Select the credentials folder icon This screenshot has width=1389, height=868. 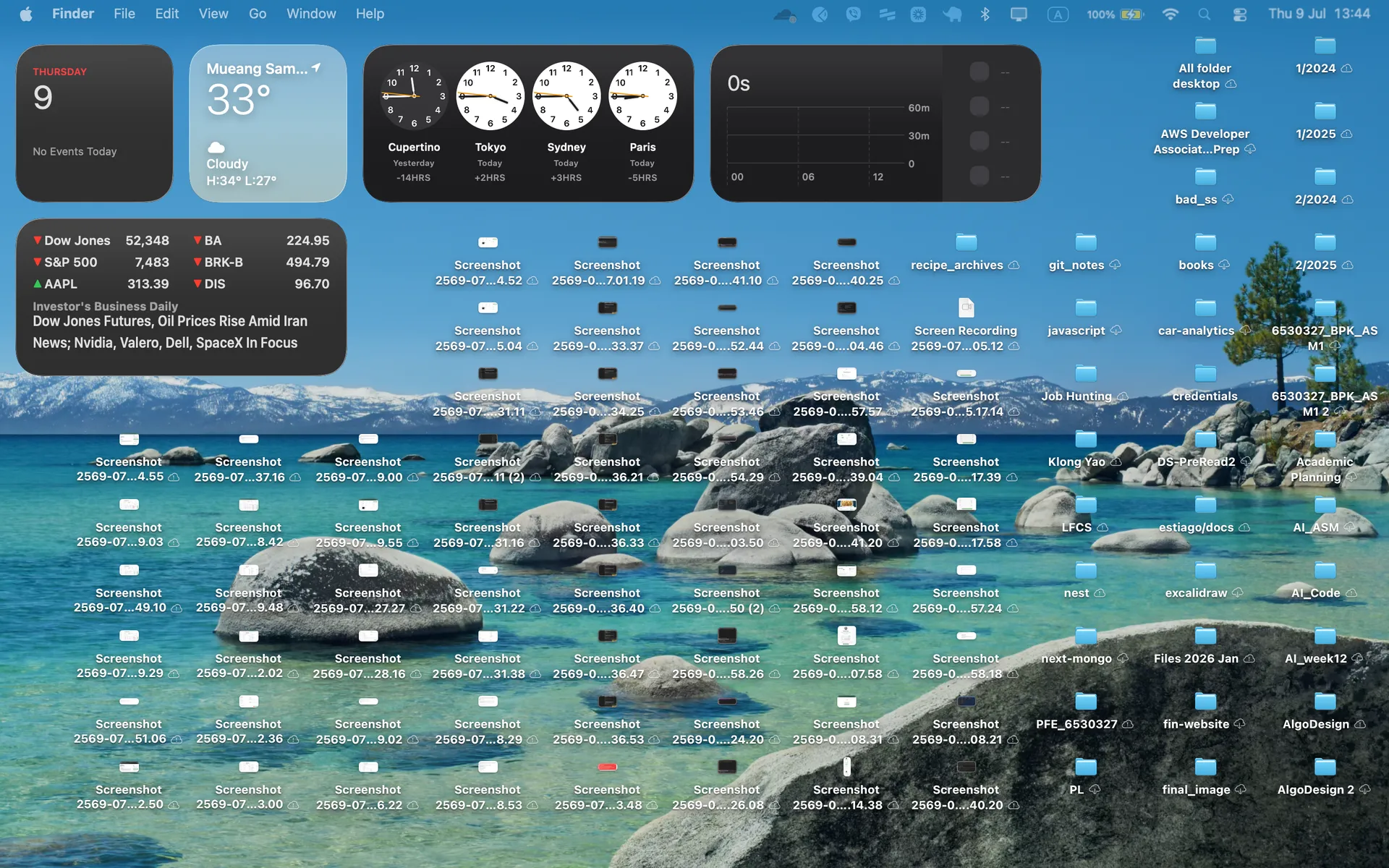point(1205,373)
